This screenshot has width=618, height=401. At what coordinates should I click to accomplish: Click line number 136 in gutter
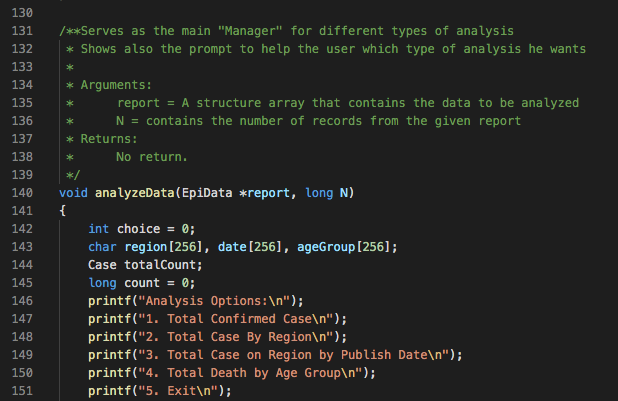pyautogui.click(x=22, y=121)
